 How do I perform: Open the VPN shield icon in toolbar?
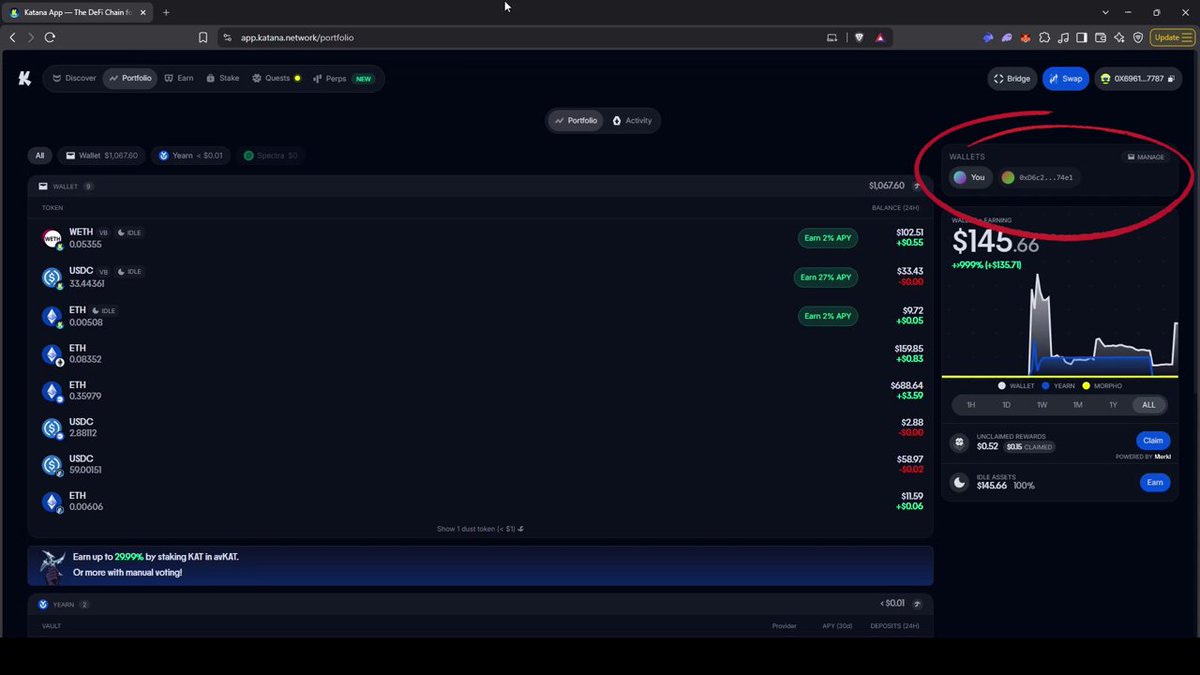(1138, 37)
